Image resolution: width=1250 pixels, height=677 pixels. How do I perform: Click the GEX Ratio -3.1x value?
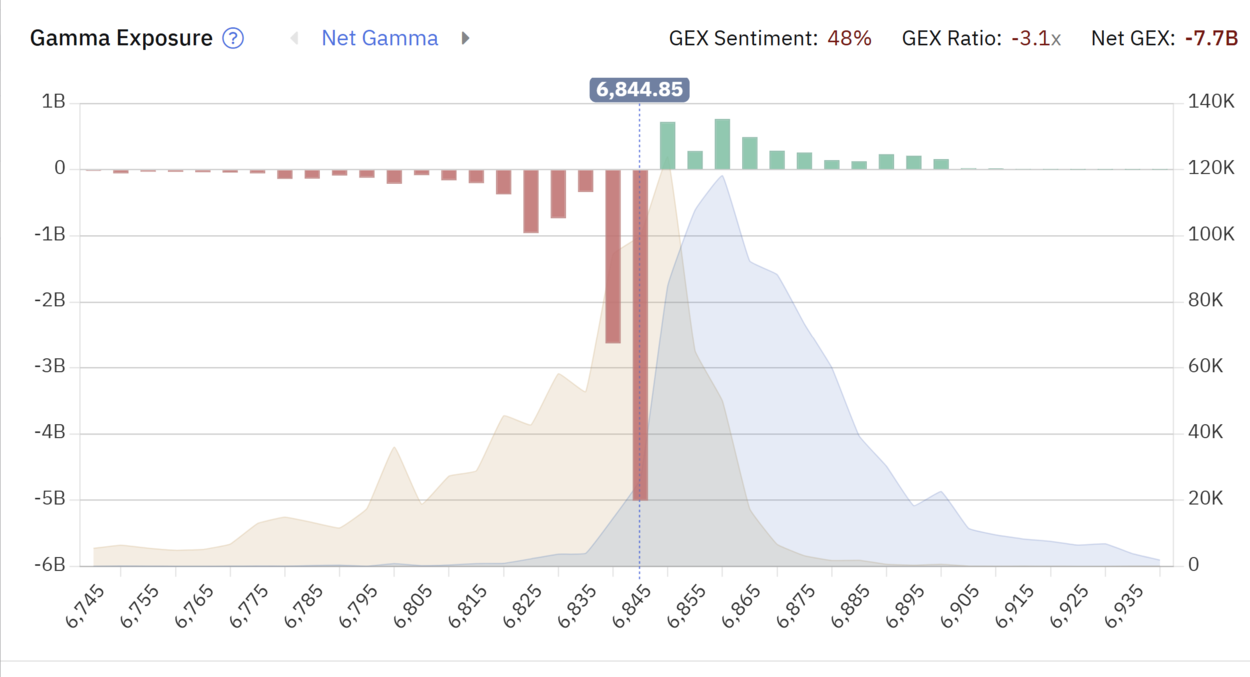pyautogui.click(x=1035, y=39)
